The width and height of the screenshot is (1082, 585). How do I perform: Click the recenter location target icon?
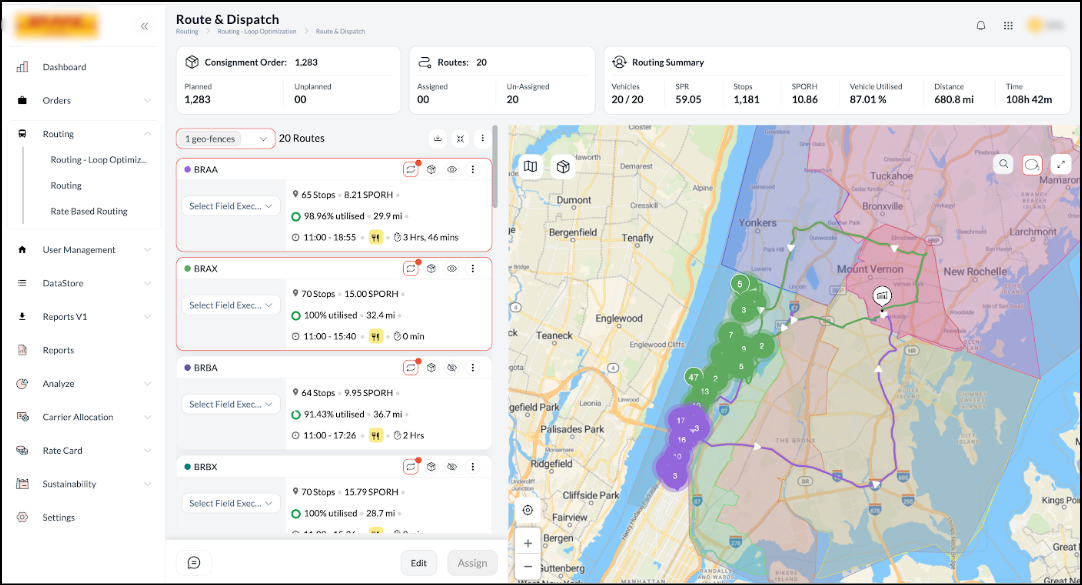[x=528, y=510]
